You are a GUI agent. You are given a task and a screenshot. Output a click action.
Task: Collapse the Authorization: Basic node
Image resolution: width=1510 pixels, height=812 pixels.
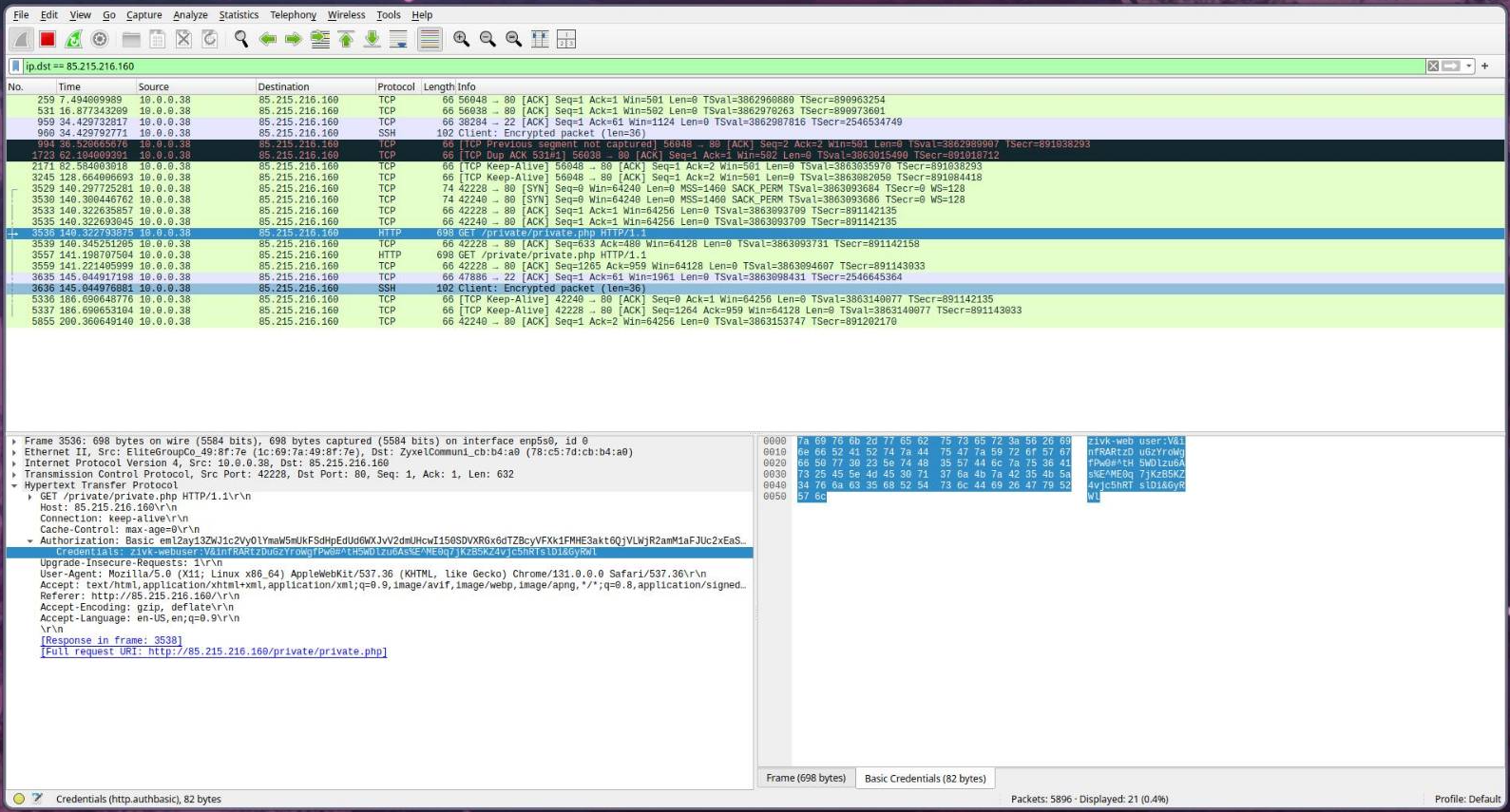point(29,541)
